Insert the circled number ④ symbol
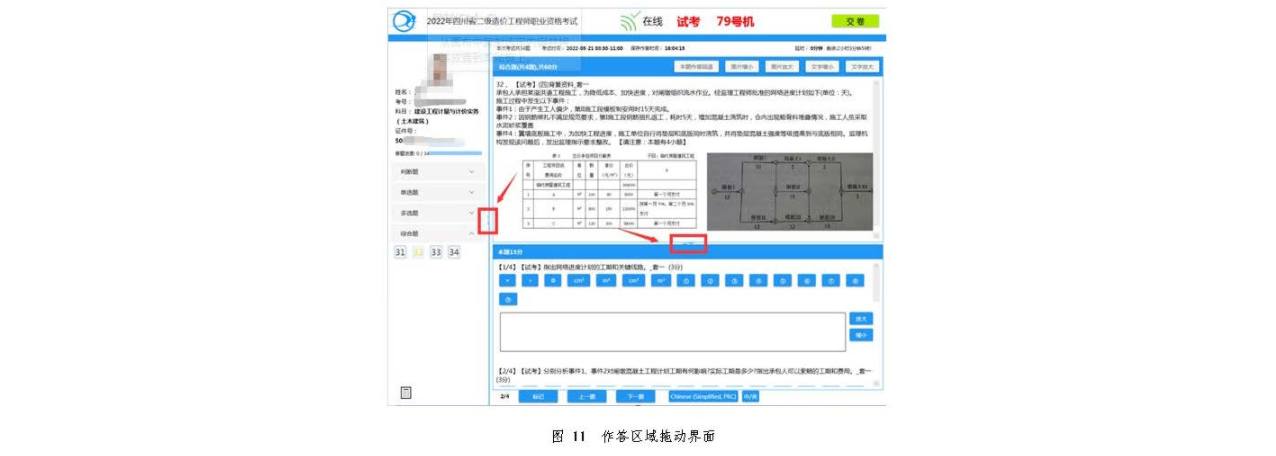The image size is (1276, 456). point(758,281)
